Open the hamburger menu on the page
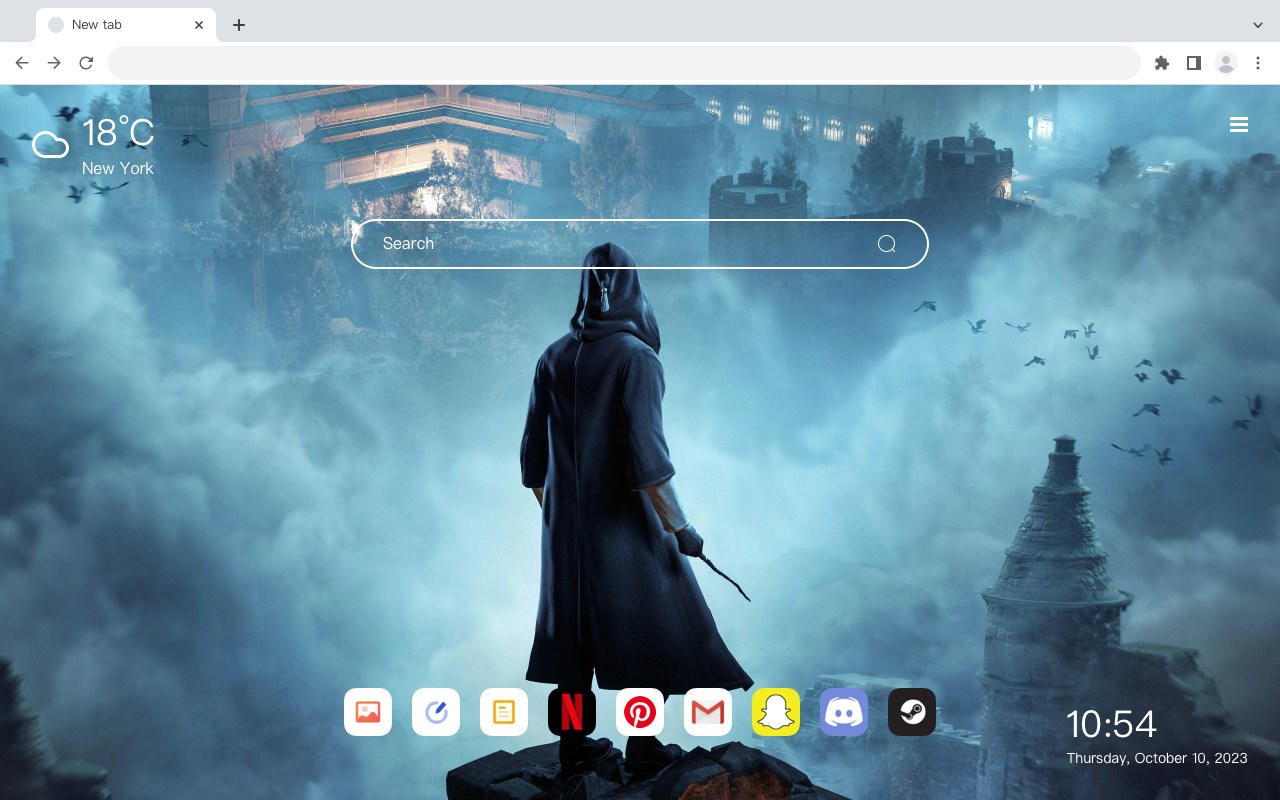Screen dimensions: 1280x800 1239,125
